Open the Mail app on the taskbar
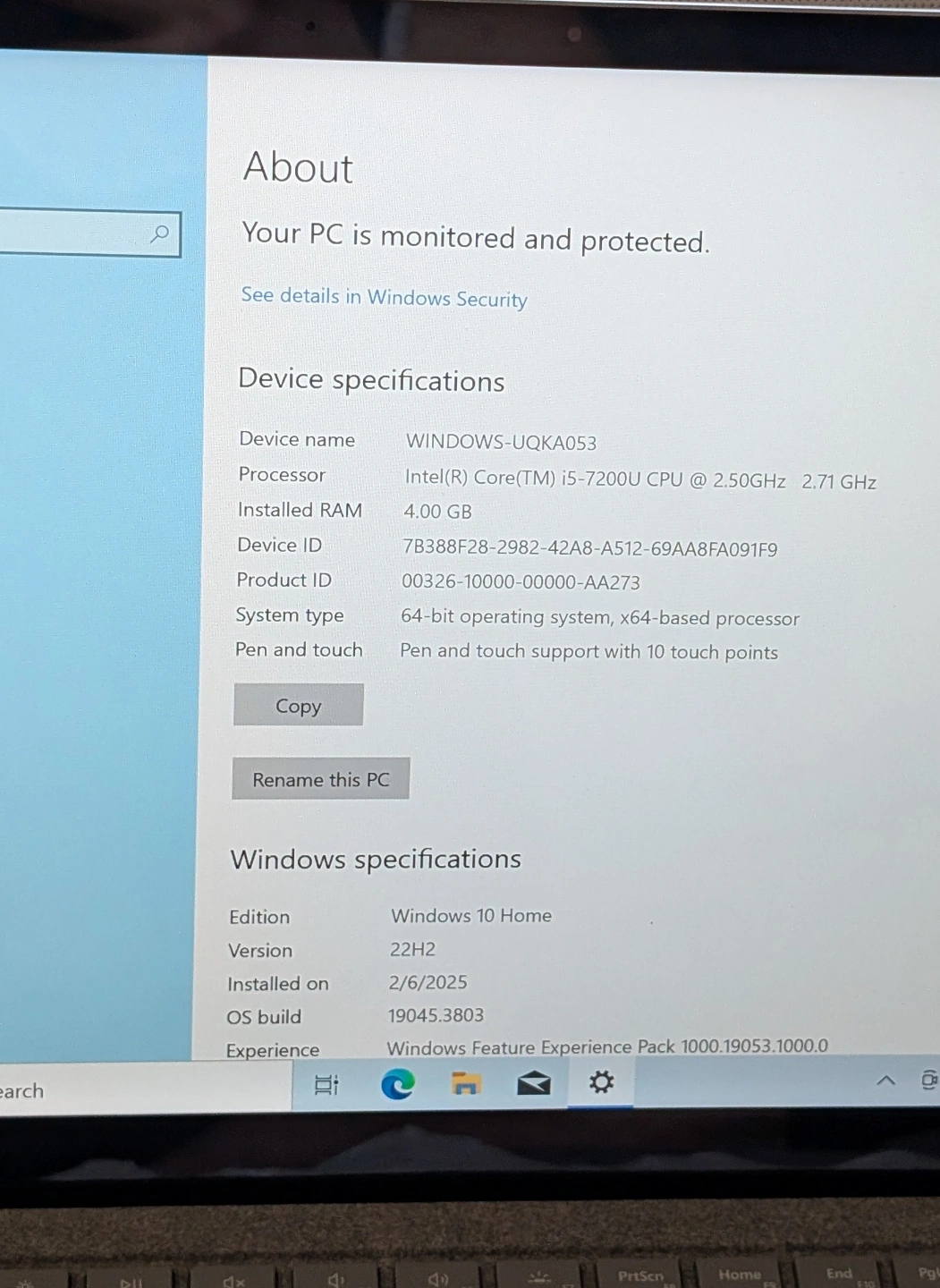The width and height of the screenshot is (940, 1288). click(533, 1084)
